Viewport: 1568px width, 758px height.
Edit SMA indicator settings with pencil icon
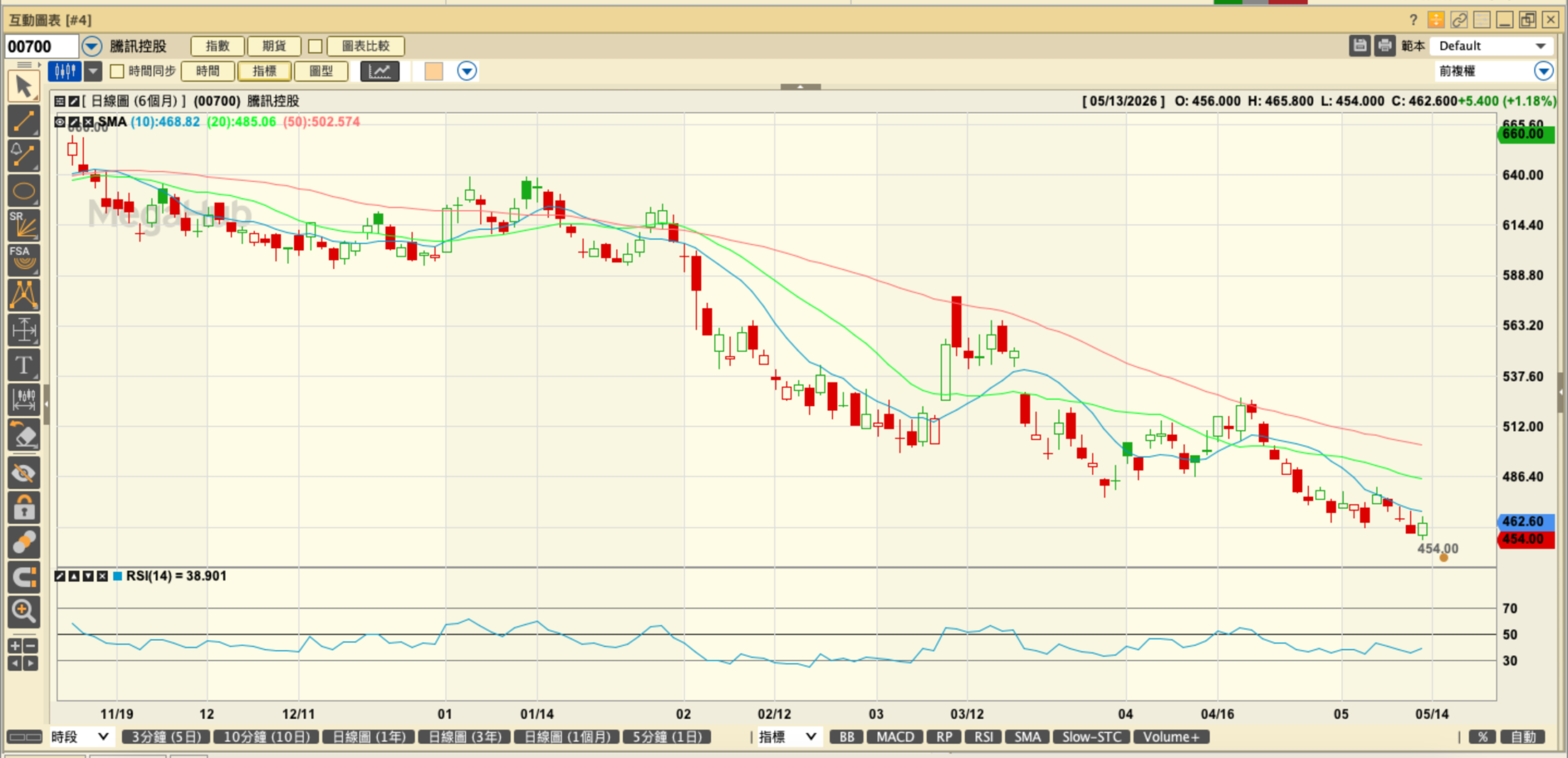pos(74,122)
